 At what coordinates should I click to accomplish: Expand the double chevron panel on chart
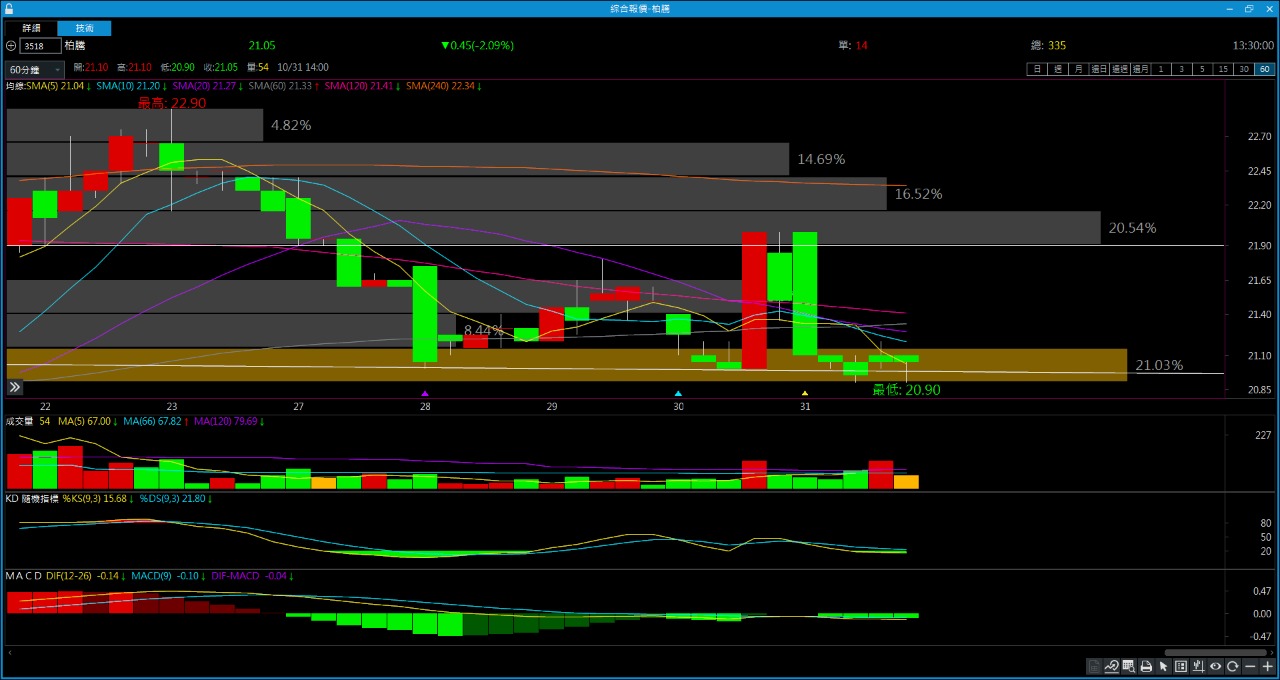coord(15,387)
